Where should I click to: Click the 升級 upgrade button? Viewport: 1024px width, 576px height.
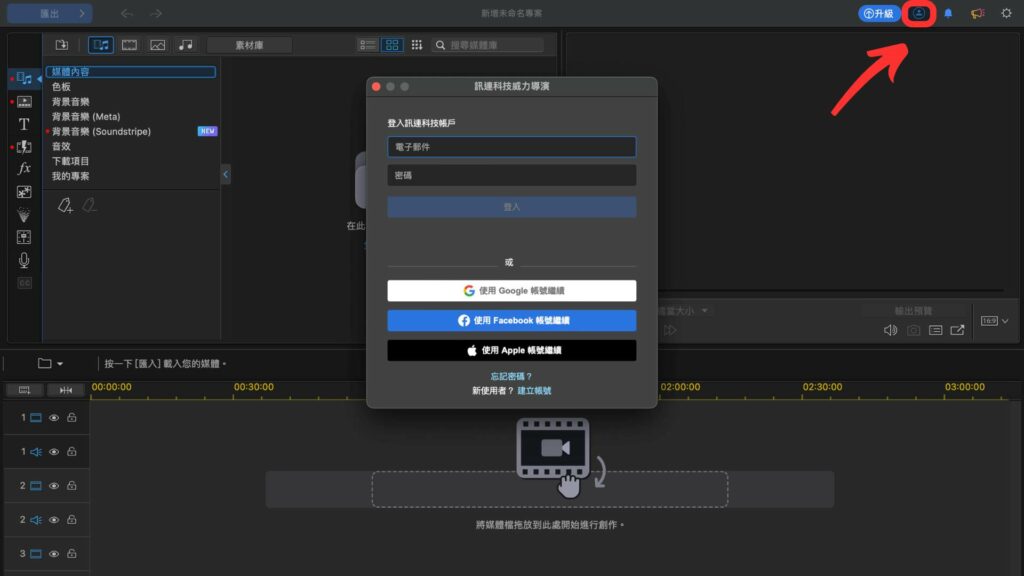(x=879, y=14)
